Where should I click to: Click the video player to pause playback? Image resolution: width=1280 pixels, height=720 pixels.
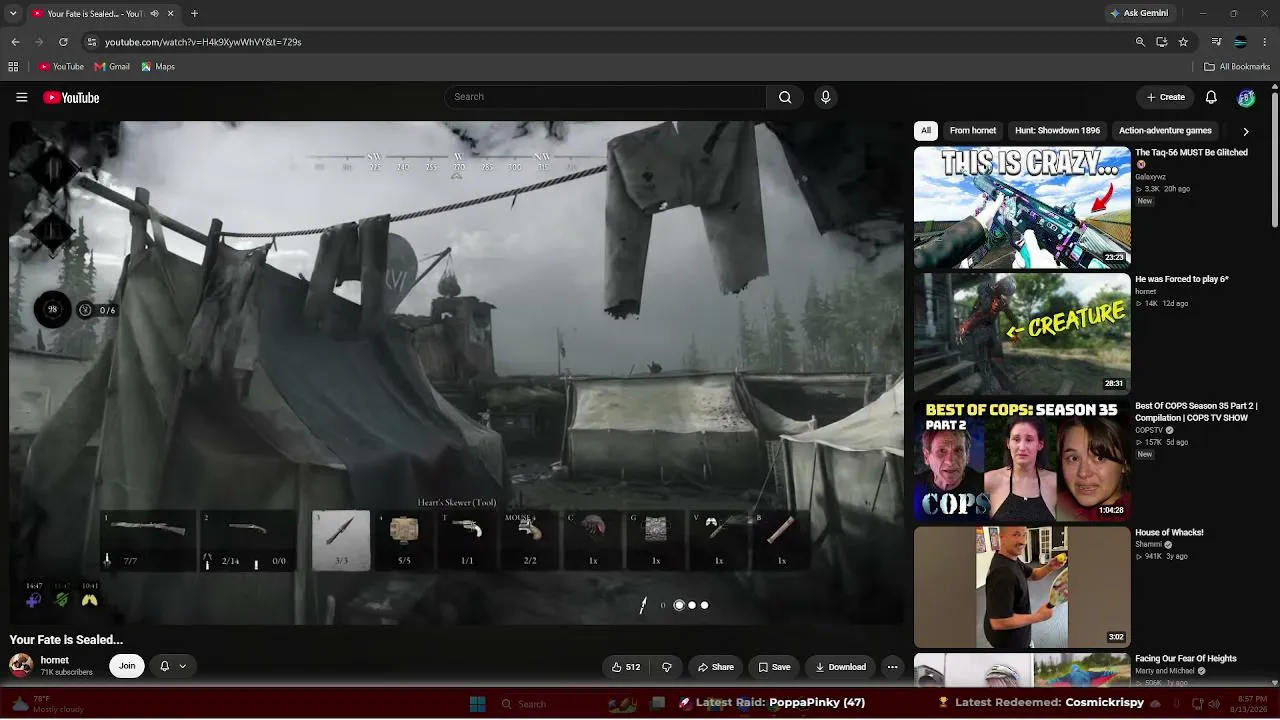point(457,372)
